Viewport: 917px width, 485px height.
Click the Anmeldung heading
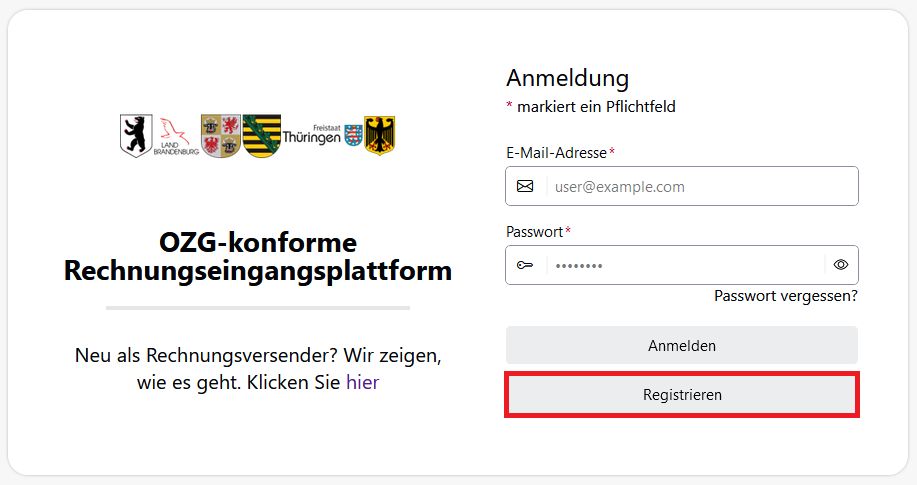(x=567, y=78)
